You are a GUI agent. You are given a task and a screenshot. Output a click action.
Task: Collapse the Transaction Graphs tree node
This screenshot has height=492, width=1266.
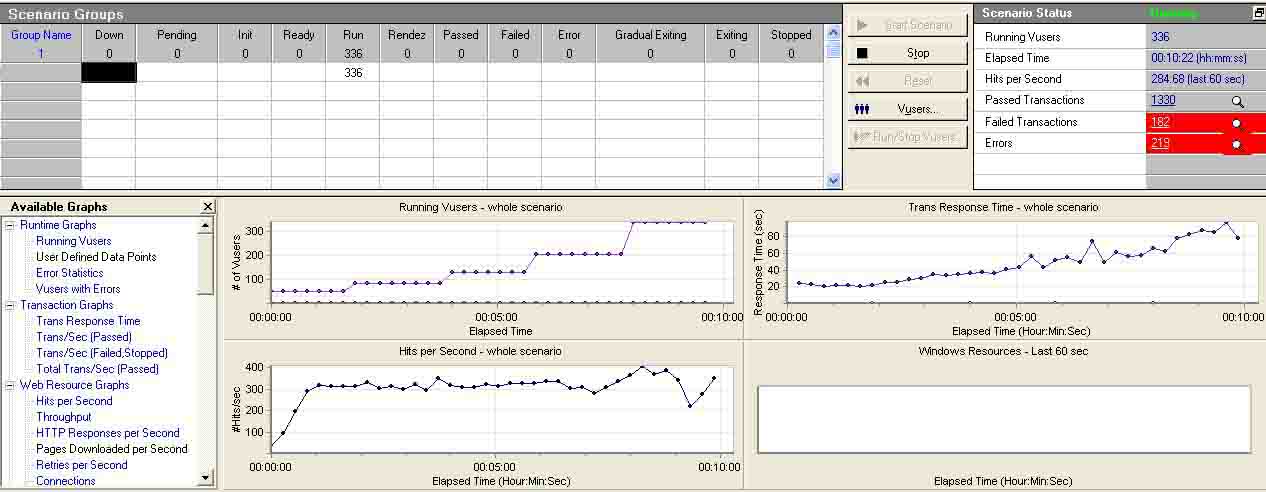[10, 305]
